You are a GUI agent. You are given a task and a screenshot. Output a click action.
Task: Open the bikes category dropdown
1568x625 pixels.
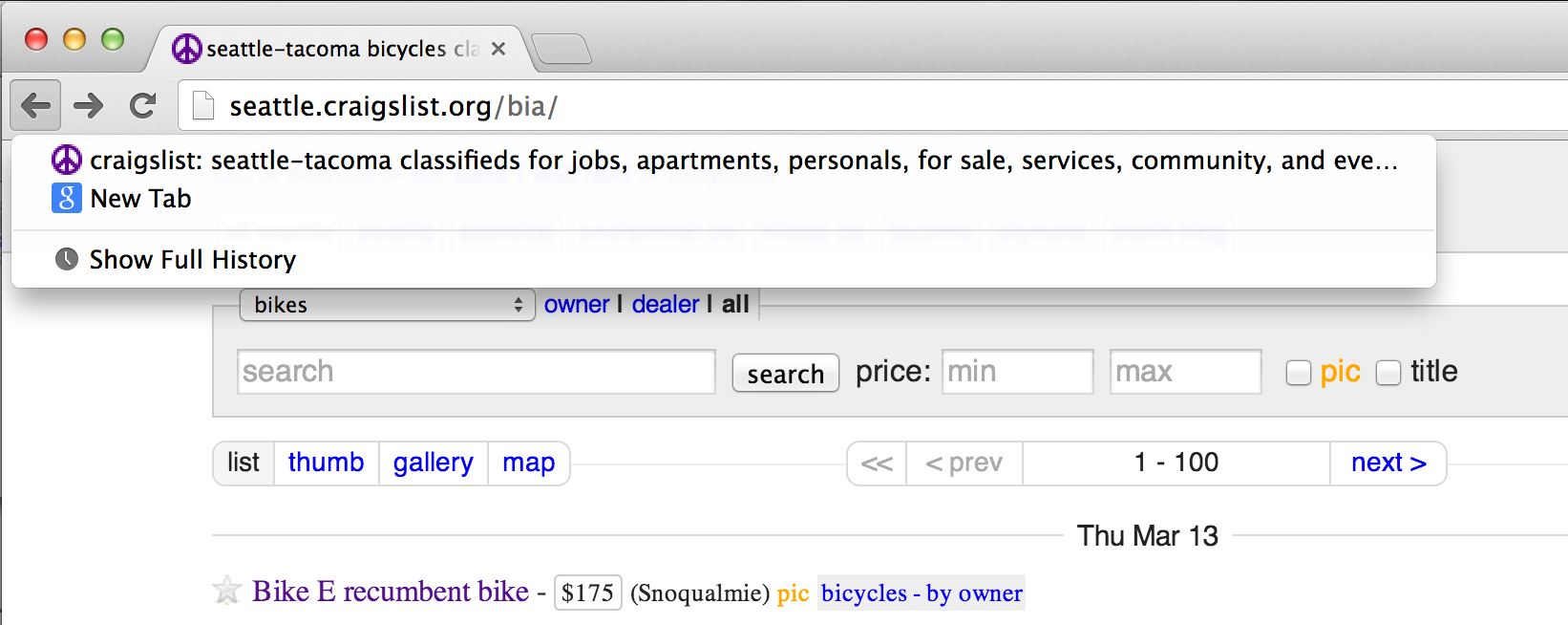(x=387, y=305)
